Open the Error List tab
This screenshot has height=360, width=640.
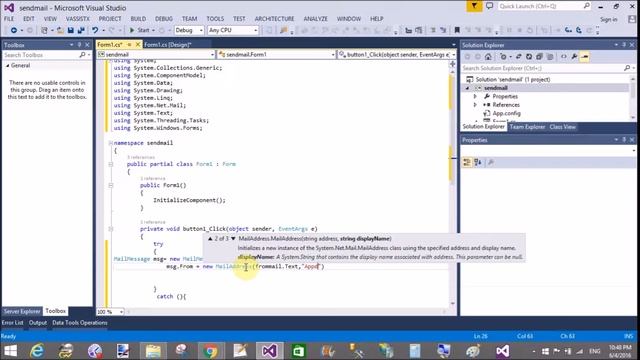[12, 323]
